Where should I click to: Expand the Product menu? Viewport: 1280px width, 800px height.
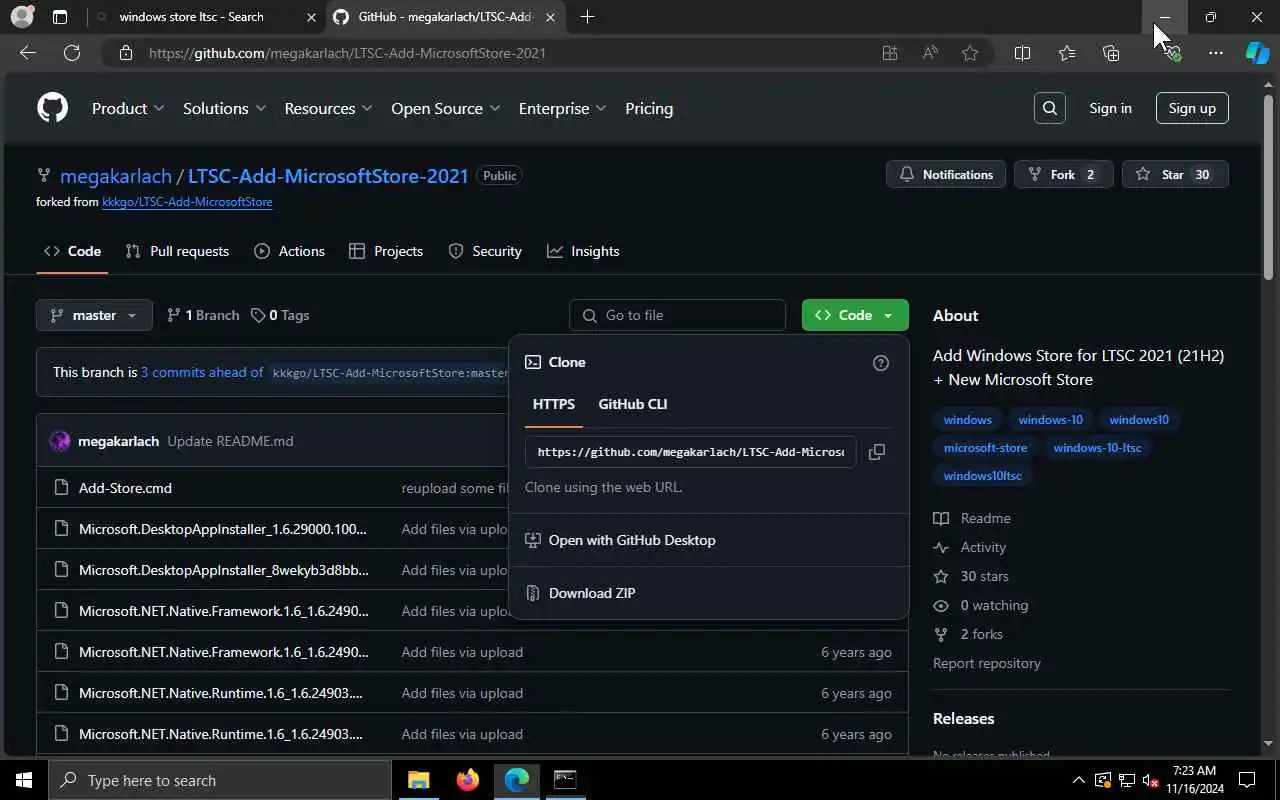(128, 108)
